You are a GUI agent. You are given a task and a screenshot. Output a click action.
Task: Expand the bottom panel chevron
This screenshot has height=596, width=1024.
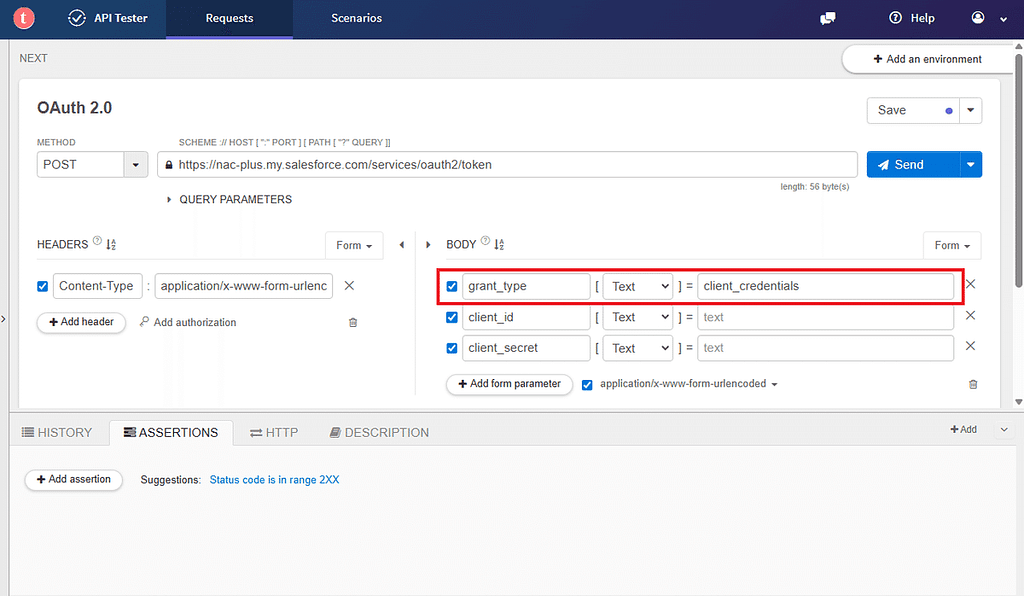coord(1004,430)
